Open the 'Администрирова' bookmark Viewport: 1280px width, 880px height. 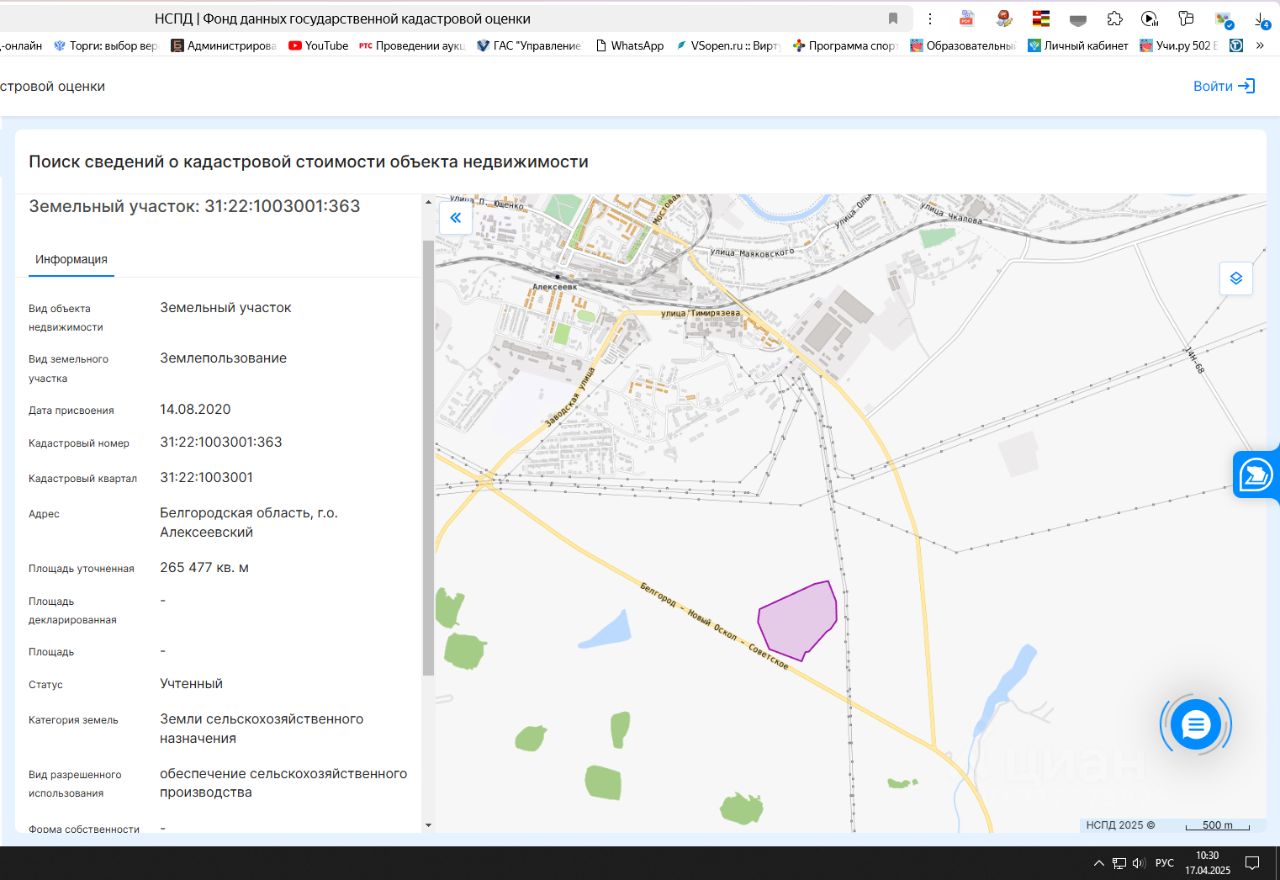point(223,46)
